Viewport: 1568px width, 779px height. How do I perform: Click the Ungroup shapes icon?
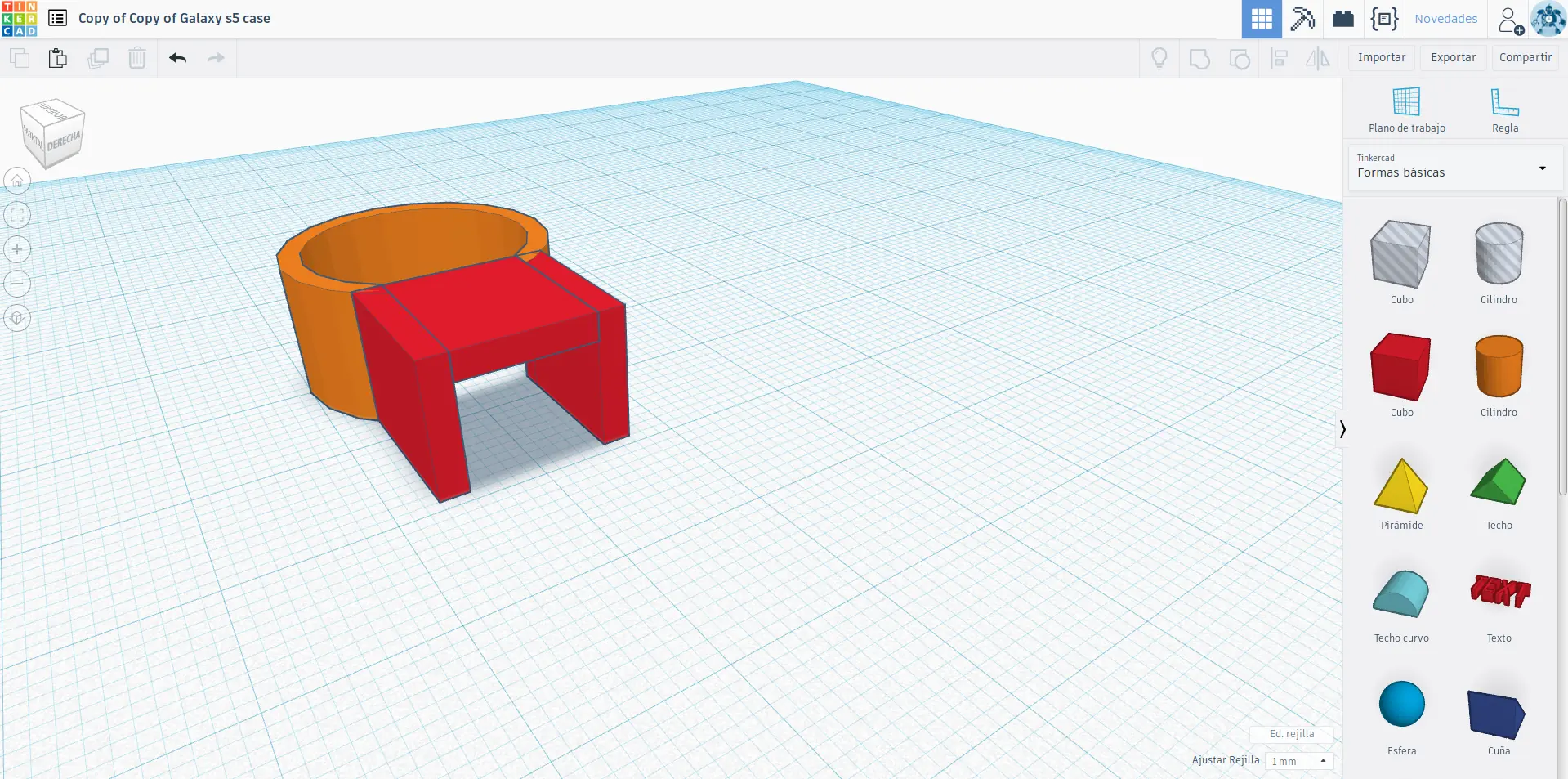coord(1240,58)
